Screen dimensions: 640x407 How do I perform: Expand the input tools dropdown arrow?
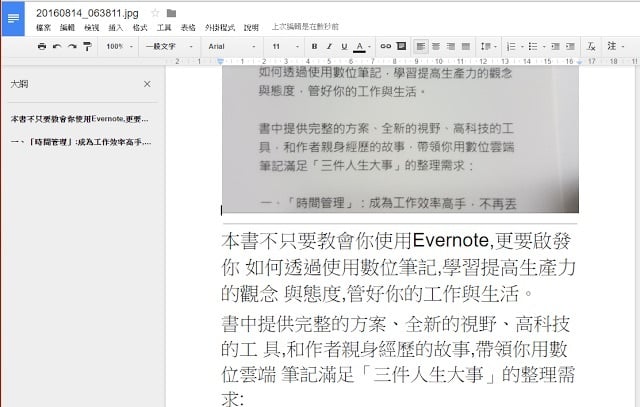[x=623, y=47]
